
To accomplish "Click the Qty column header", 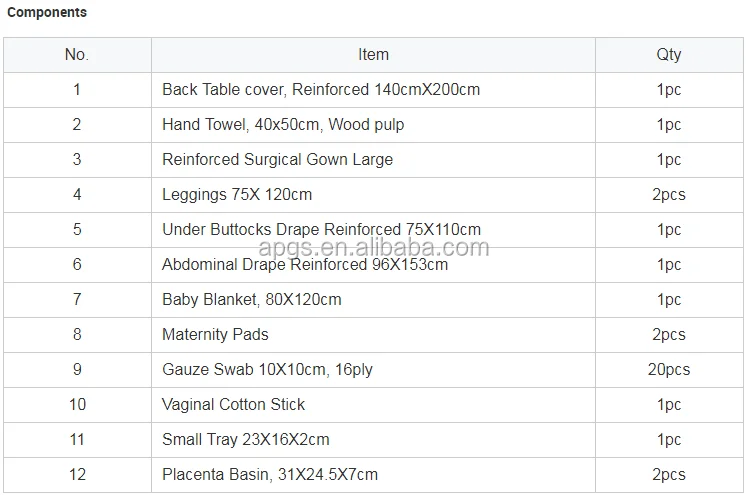I will coord(668,55).
